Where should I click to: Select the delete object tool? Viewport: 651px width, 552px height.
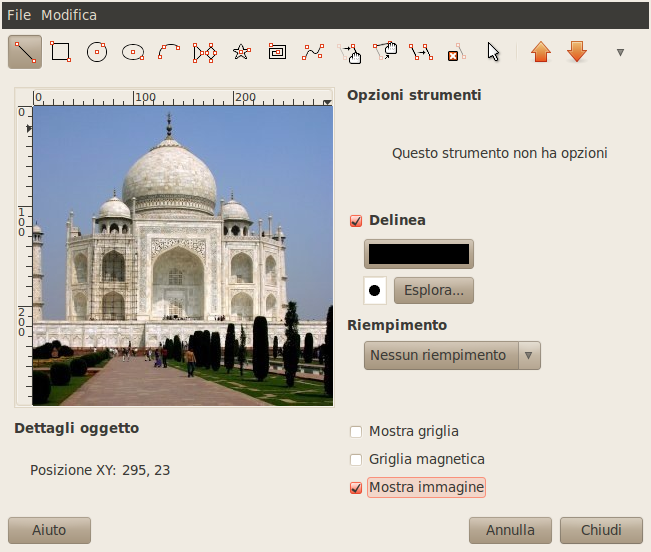[x=457, y=52]
